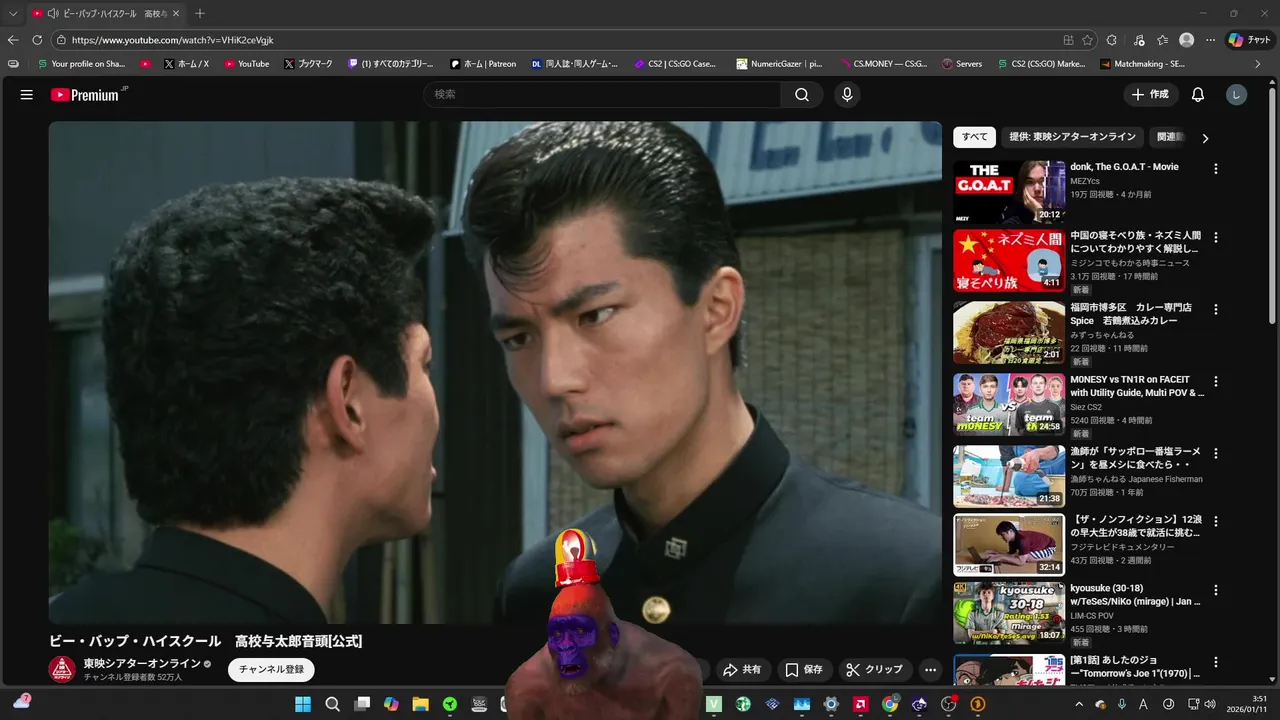
Task: Open the ザ・ノンフィクション video title
Action: [x=1136, y=526]
